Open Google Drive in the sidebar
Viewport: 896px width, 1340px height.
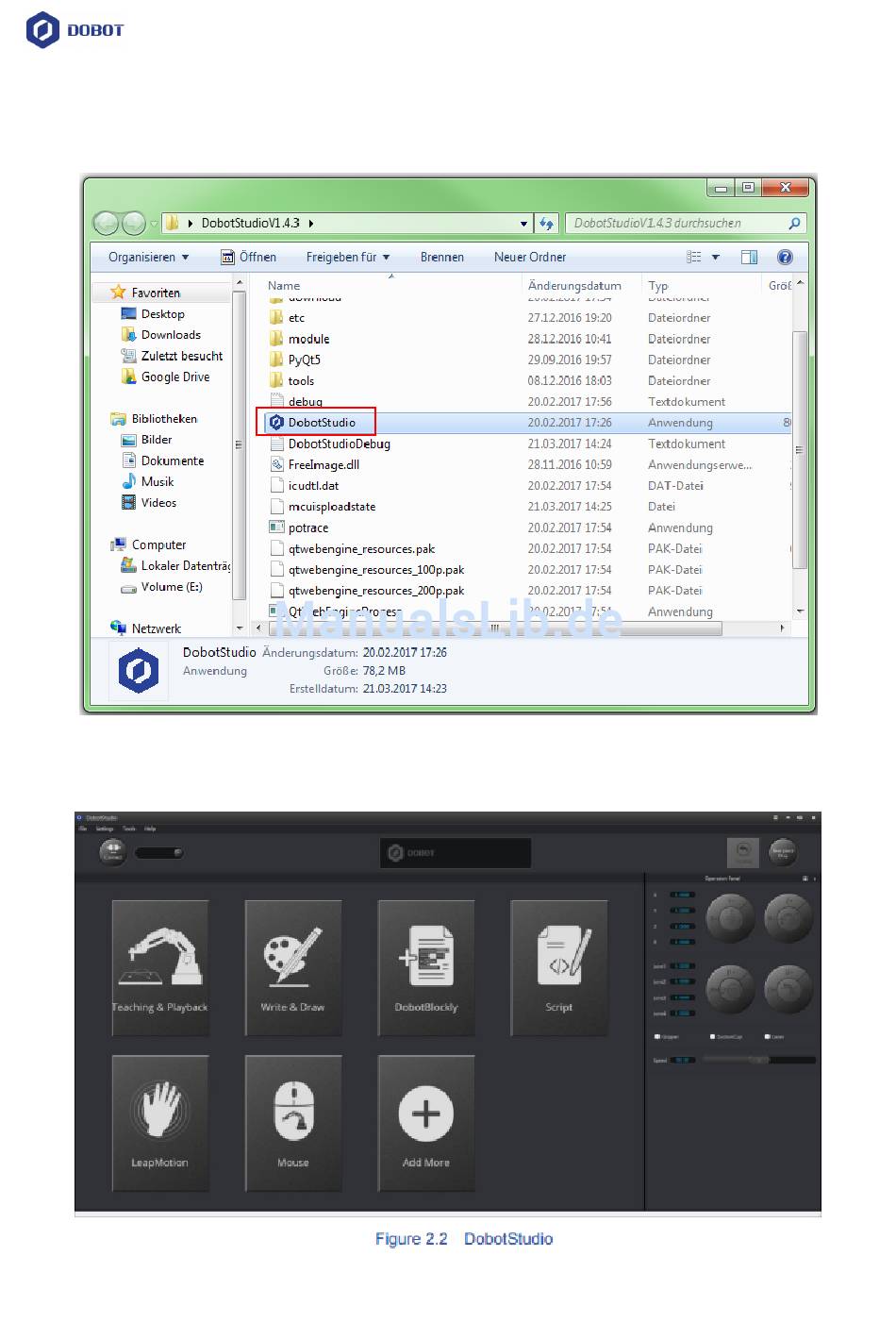click(165, 377)
